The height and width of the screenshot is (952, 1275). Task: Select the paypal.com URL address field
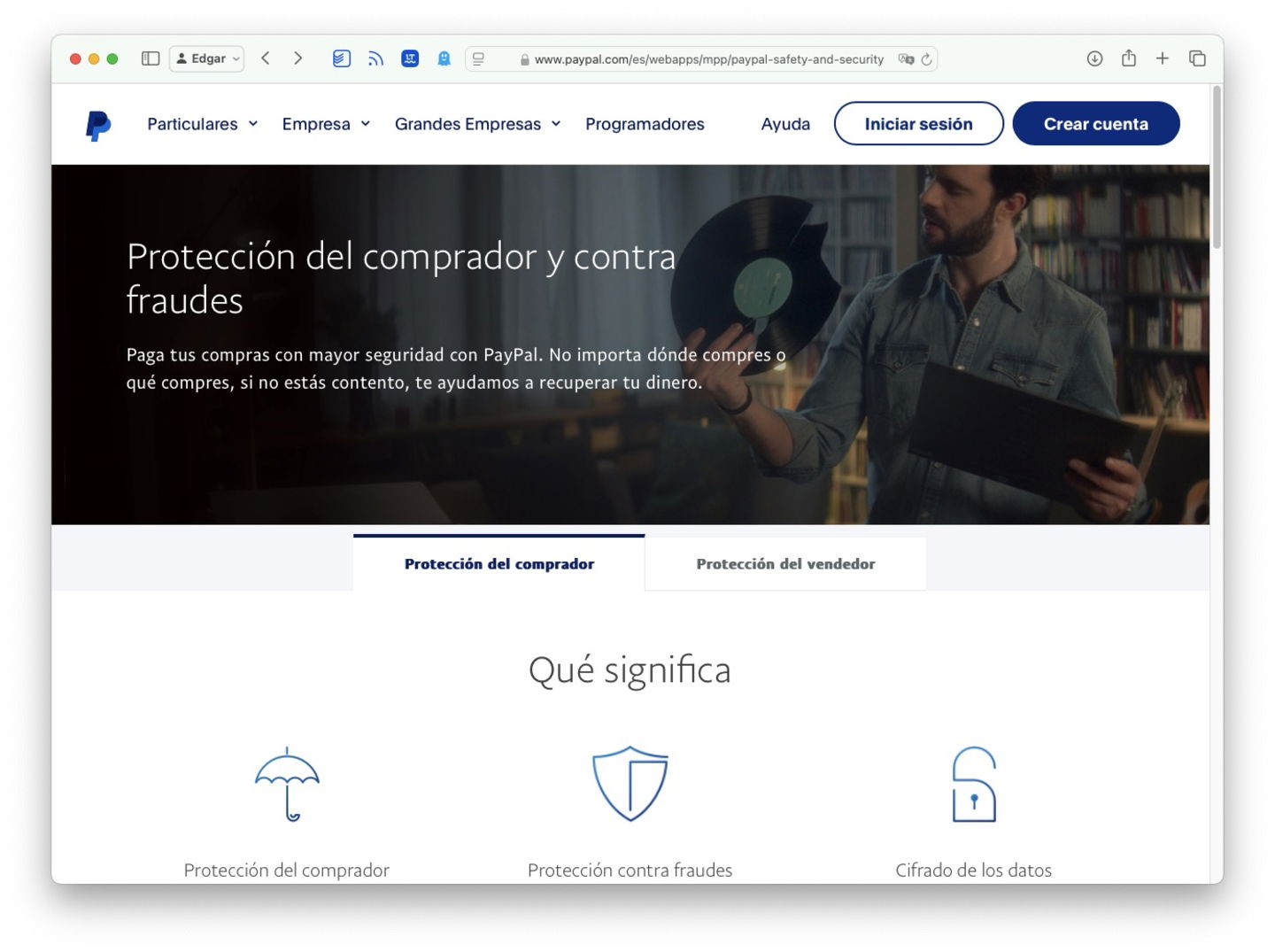(x=701, y=59)
